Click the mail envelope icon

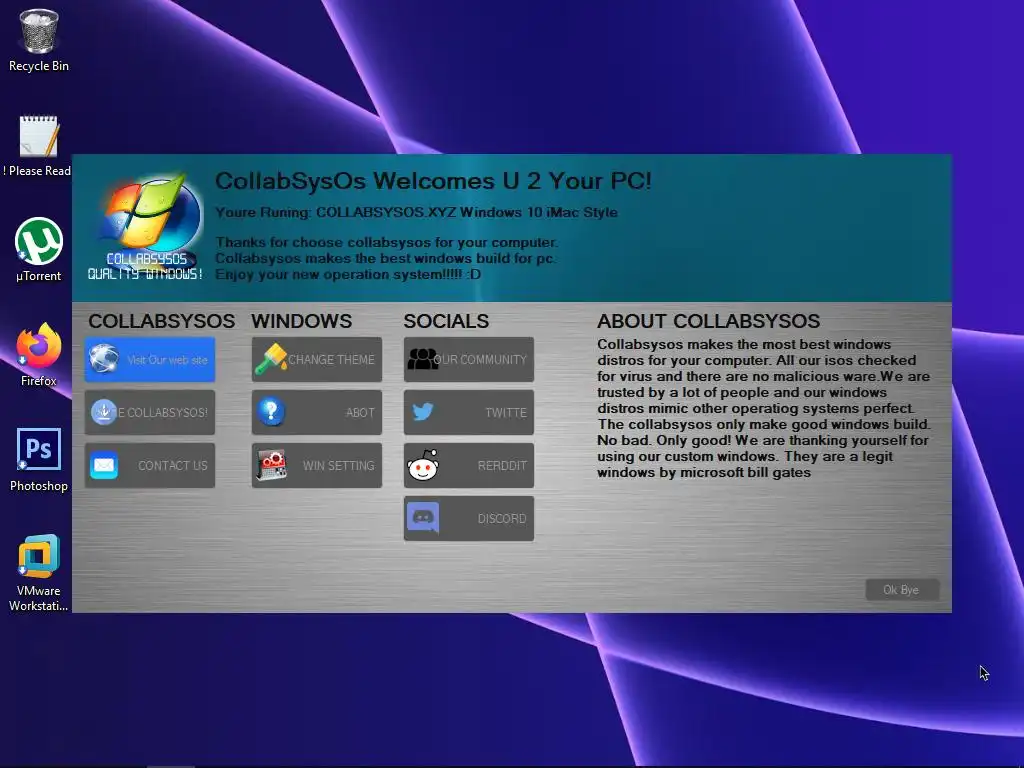104,465
